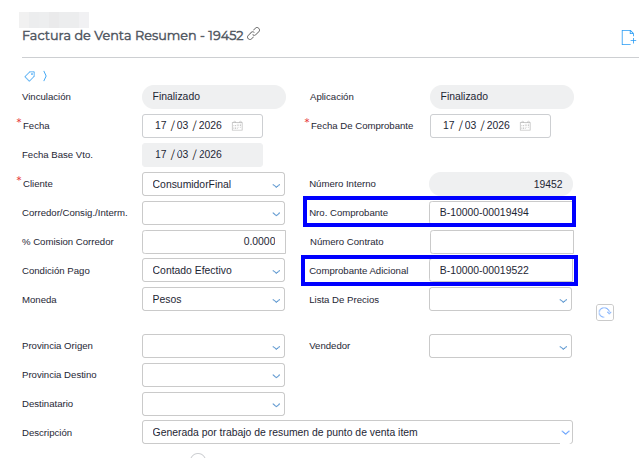Open the Provincia Destino dropdown

coord(276,375)
